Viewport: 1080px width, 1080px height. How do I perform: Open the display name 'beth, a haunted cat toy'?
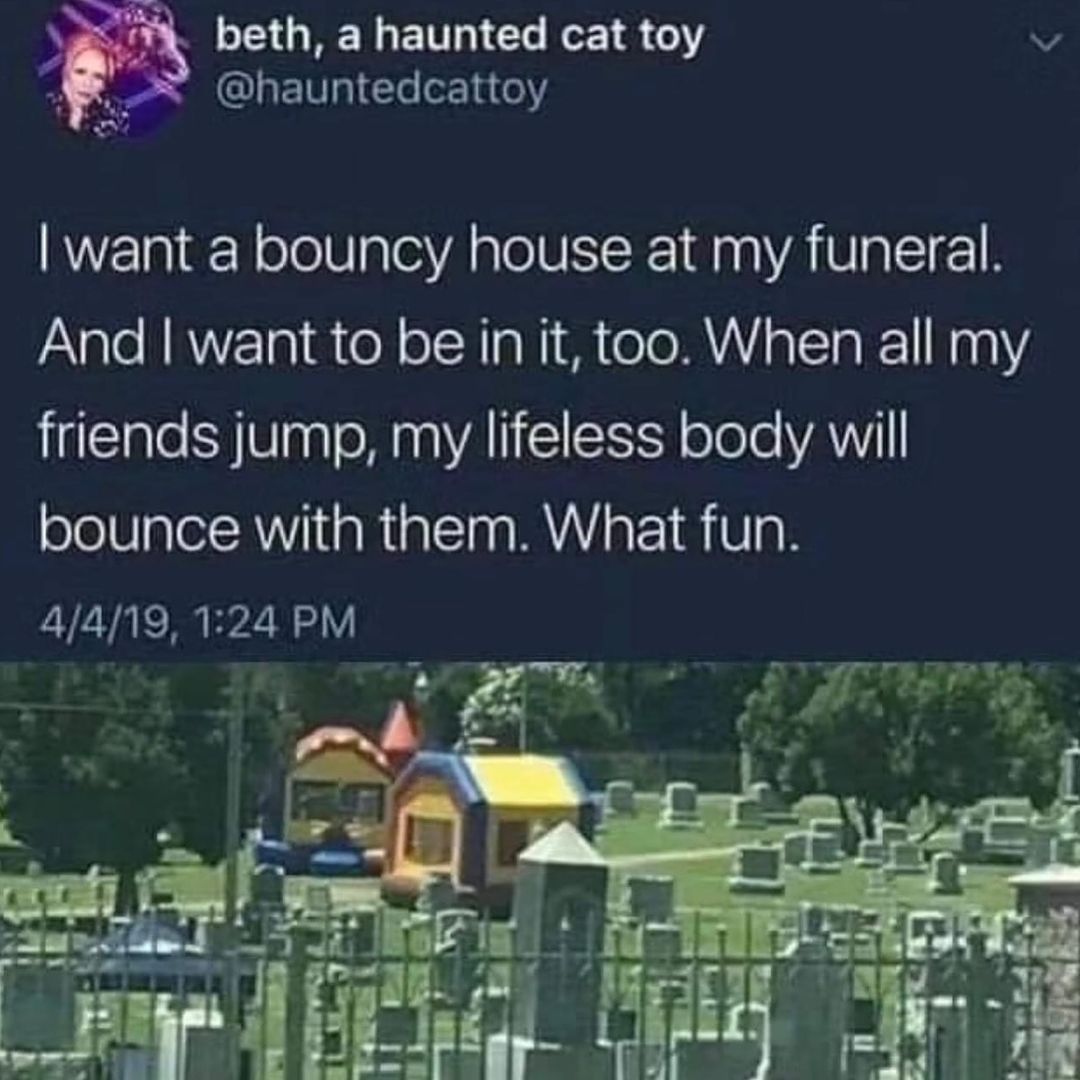(460, 36)
